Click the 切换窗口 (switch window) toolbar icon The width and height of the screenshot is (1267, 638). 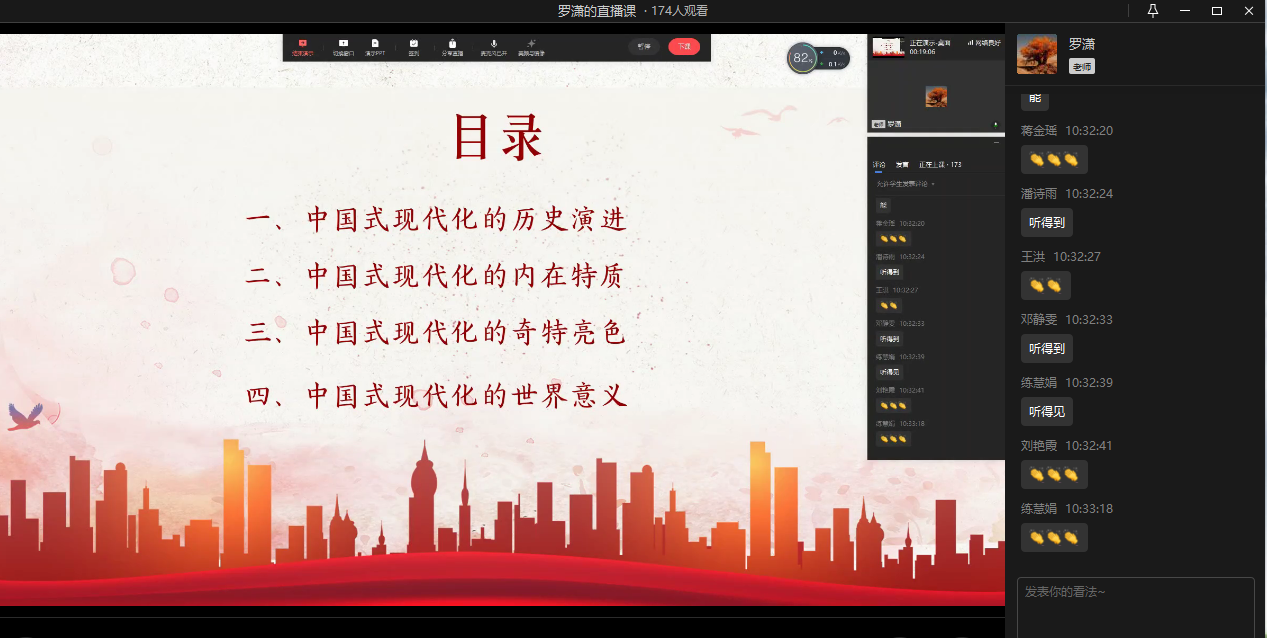343,46
